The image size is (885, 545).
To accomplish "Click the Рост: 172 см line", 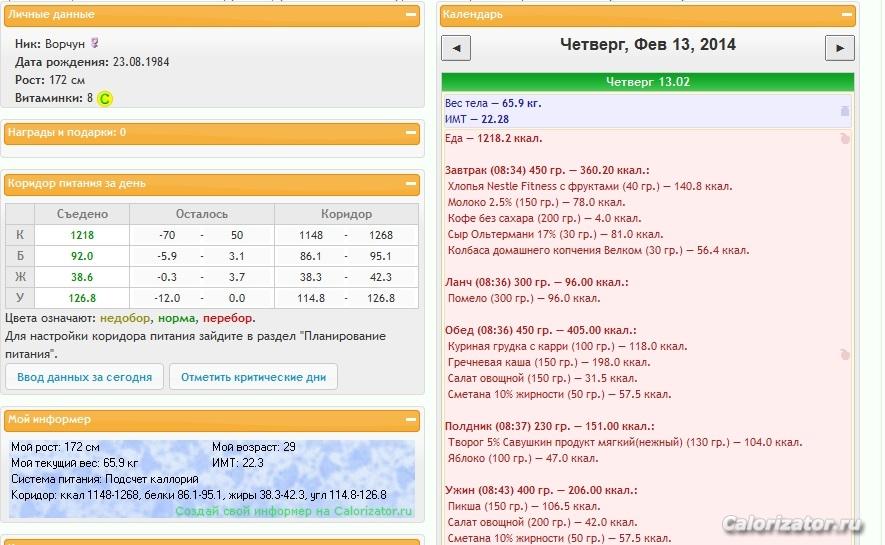I will point(50,80).
